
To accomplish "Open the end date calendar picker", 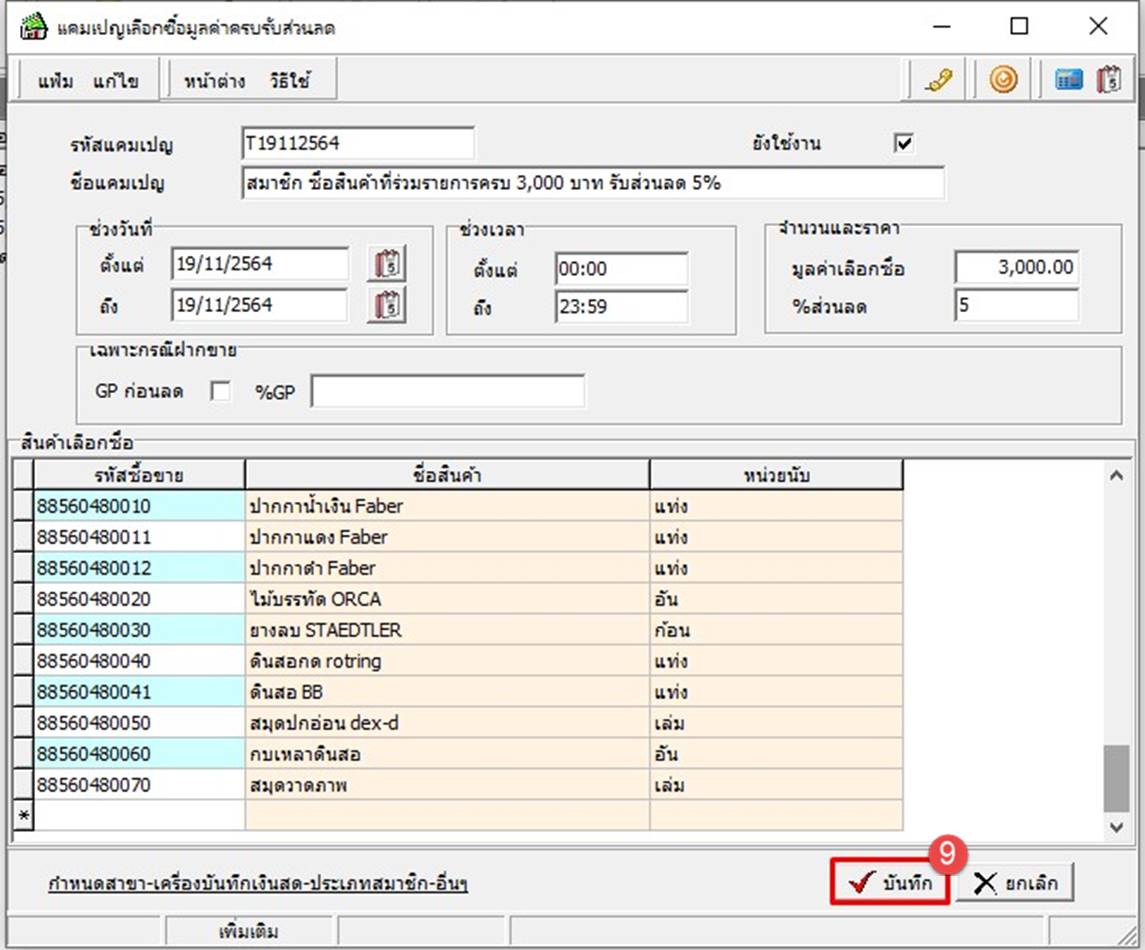I will point(387,305).
